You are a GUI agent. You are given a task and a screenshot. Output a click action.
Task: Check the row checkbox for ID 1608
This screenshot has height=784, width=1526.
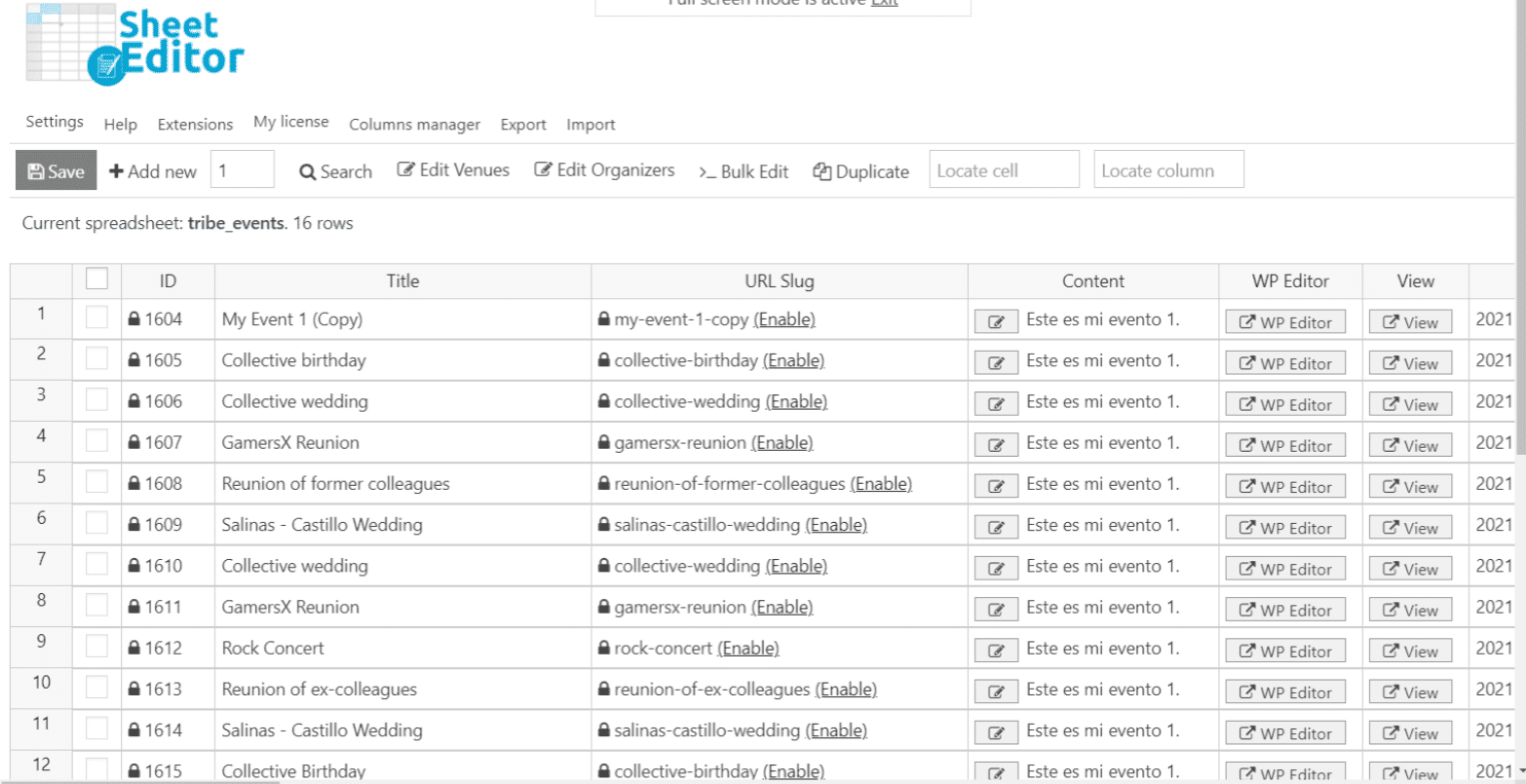pos(96,481)
